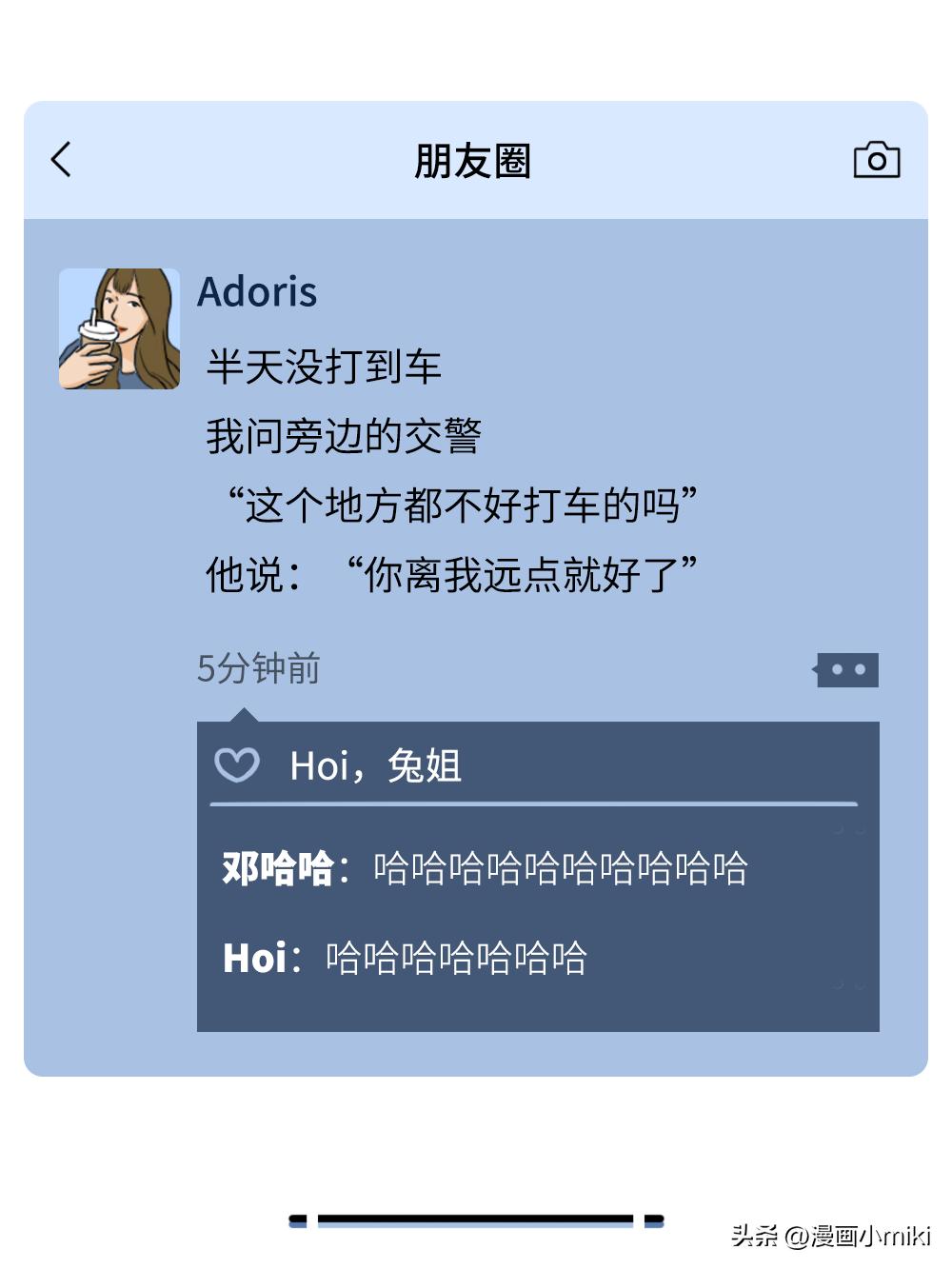
Task: Open the two-dot comment menu button
Action: 846,669
